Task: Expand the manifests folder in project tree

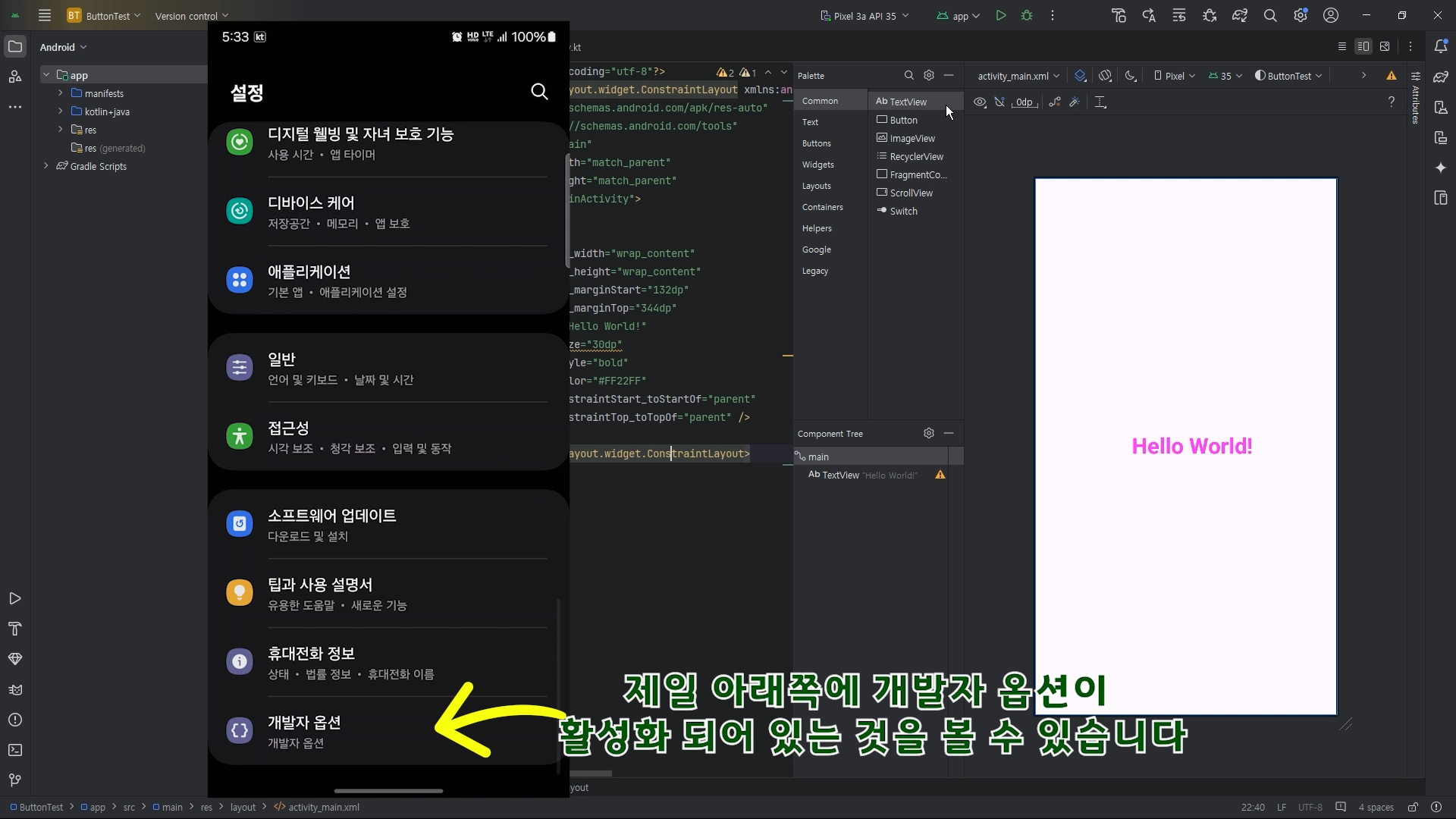Action: coord(61,93)
